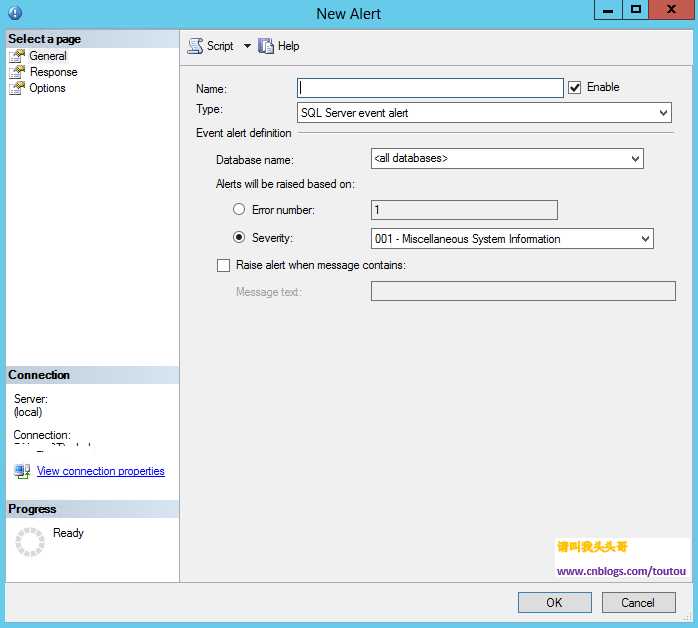Select the General page icon
This screenshot has width=698, height=628.
[x=17, y=56]
